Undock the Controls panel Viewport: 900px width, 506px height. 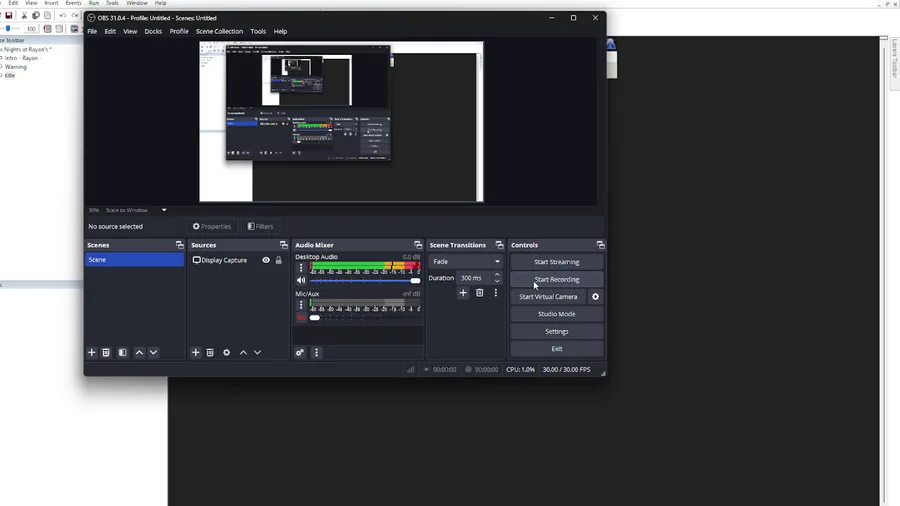click(600, 245)
